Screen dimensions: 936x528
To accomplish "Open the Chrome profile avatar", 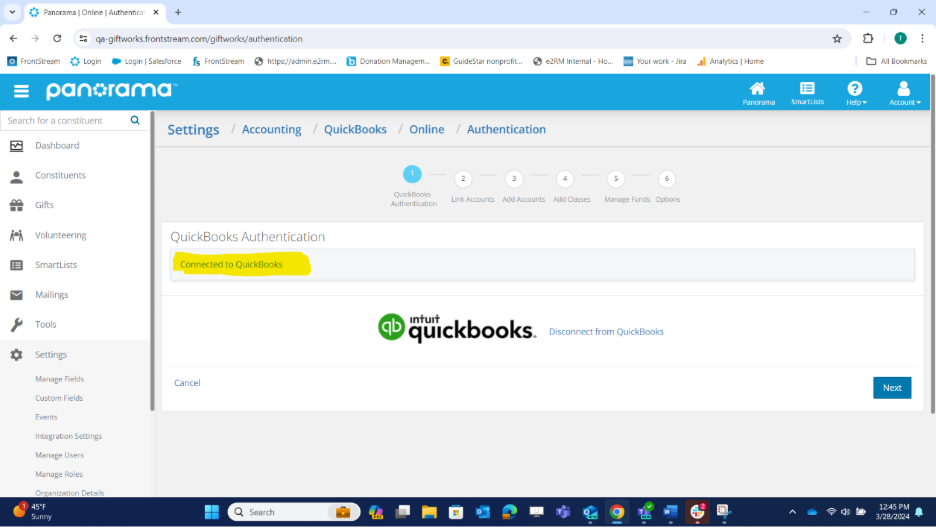I will tap(900, 39).
